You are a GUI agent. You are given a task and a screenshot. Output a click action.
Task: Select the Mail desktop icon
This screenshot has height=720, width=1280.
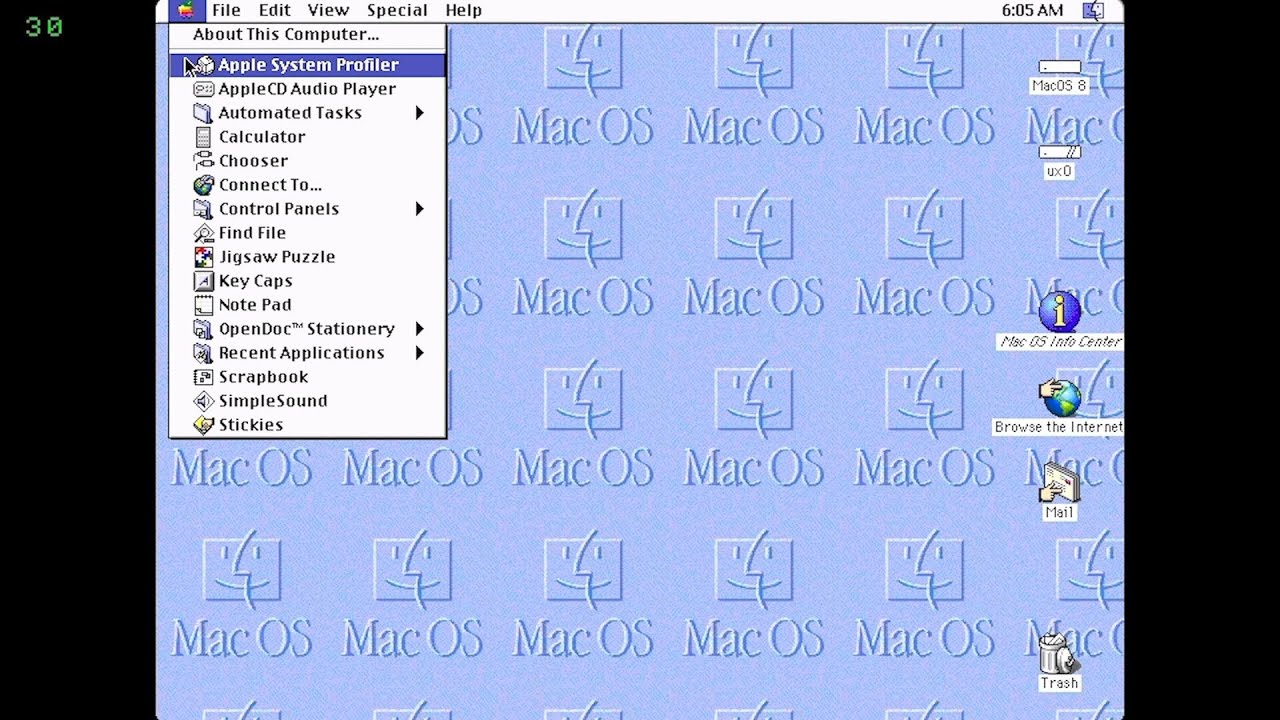(x=1059, y=483)
